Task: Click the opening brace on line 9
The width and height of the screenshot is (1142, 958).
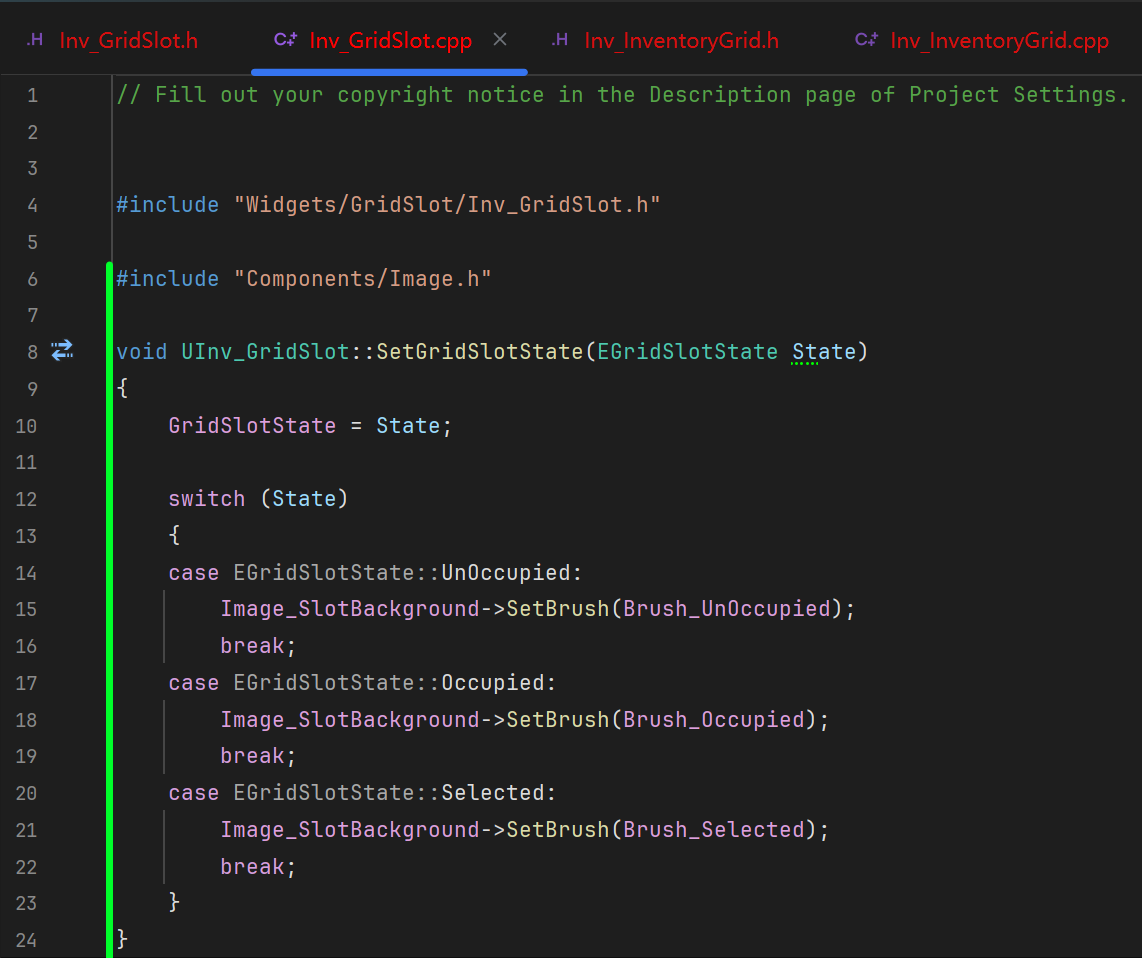Action: coord(122,388)
